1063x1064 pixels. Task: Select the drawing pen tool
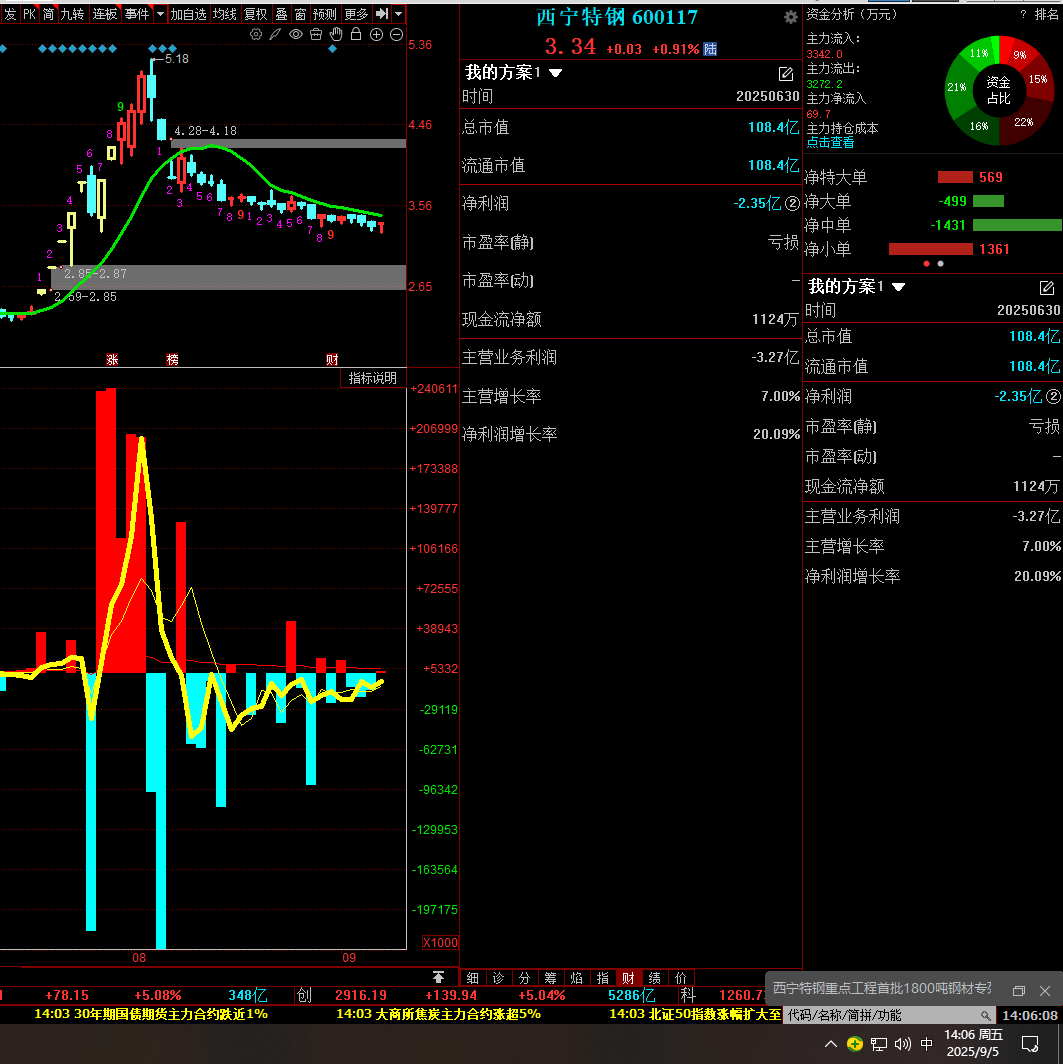[275, 34]
